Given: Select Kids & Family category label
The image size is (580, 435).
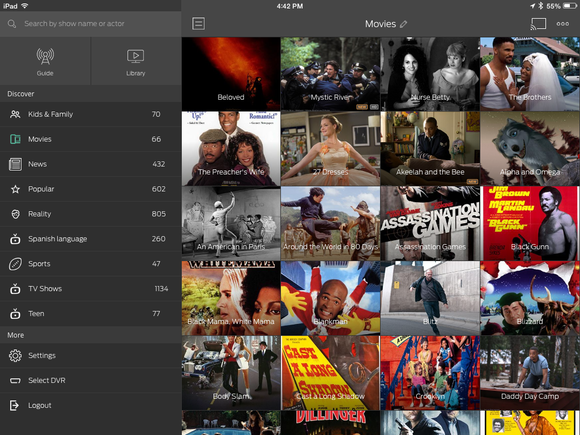Looking at the screenshot, I should [51, 114].
